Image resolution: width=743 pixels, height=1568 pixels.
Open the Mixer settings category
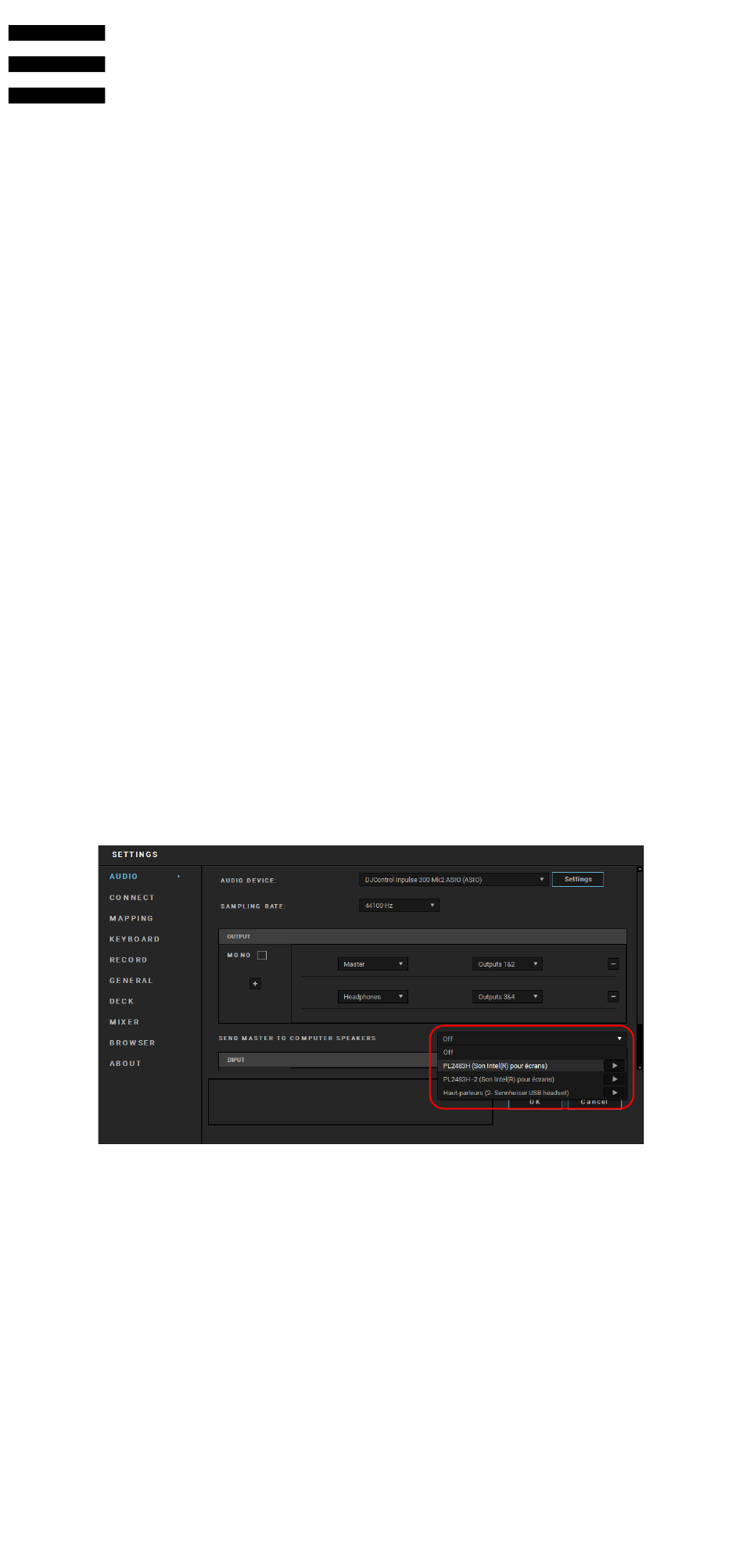(x=124, y=1022)
